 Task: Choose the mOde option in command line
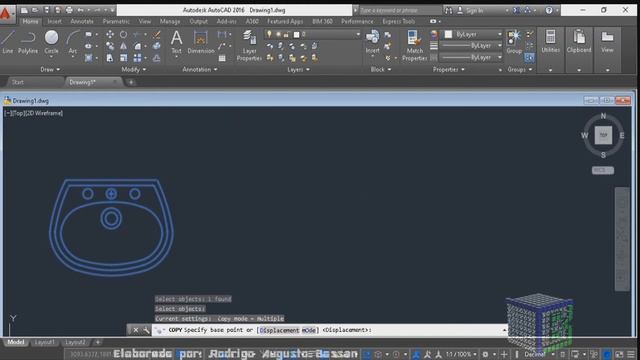[309, 330]
